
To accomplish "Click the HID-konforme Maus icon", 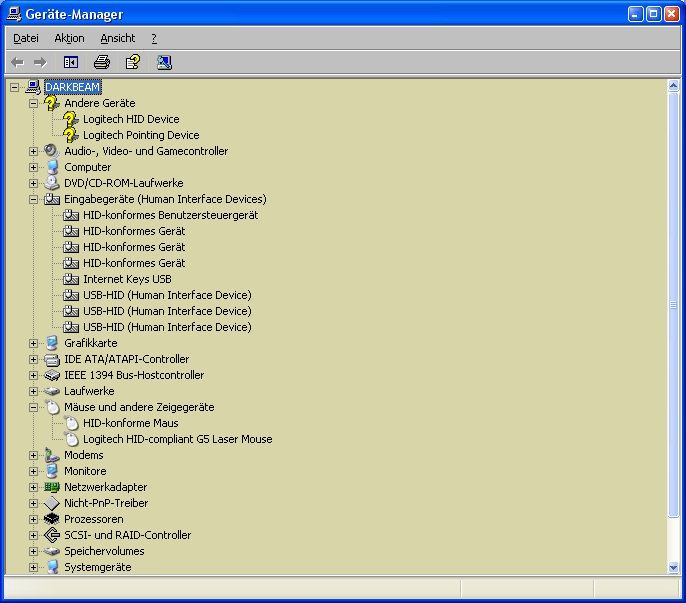I will pos(71,423).
